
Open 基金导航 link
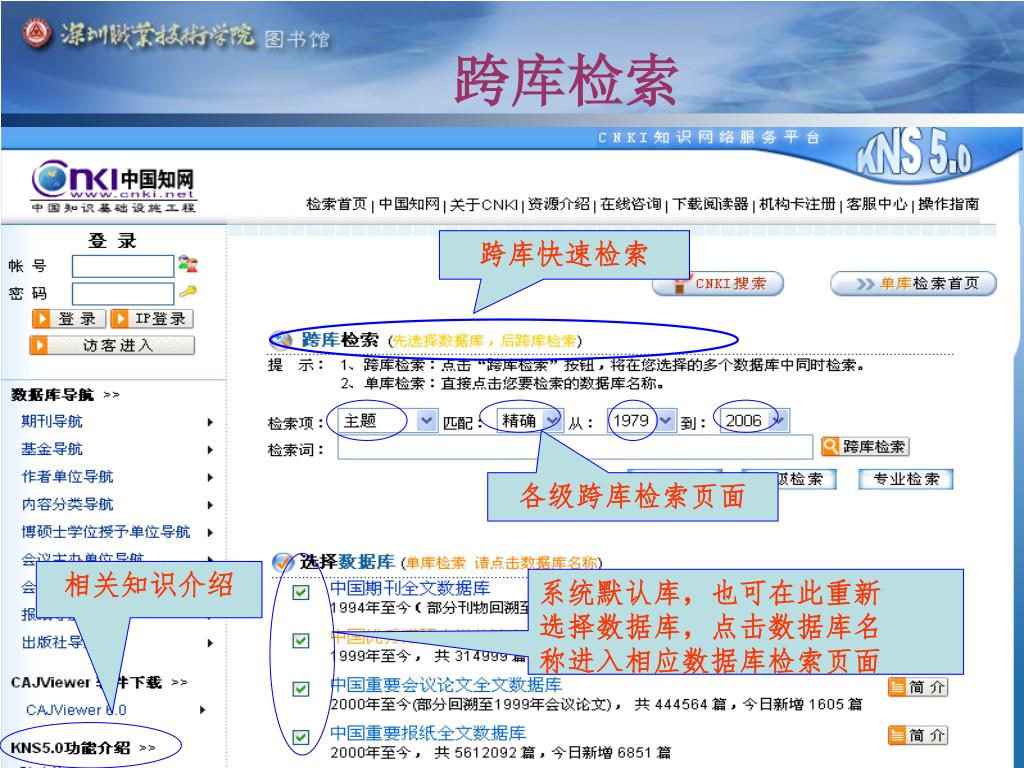(x=52, y=449)
